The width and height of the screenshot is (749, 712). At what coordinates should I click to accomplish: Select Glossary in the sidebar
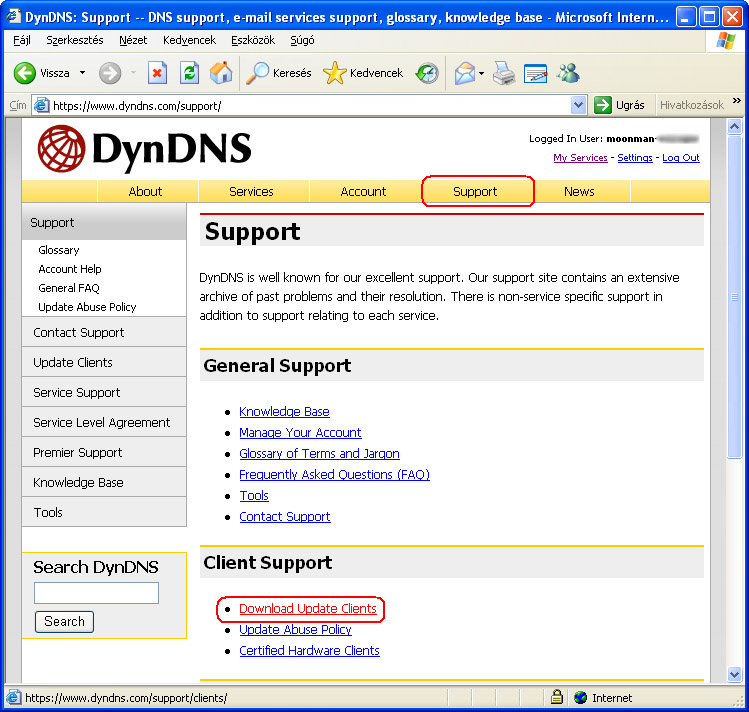tap(59, 250)
